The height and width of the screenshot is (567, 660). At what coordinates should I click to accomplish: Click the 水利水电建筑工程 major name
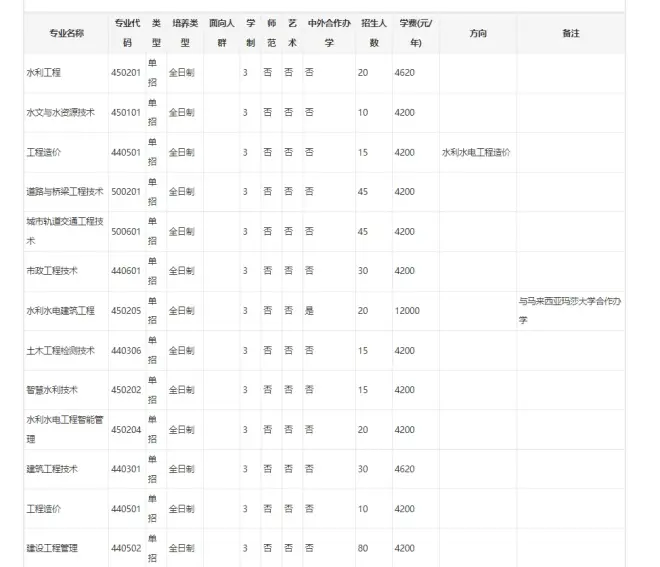(61, 311)
